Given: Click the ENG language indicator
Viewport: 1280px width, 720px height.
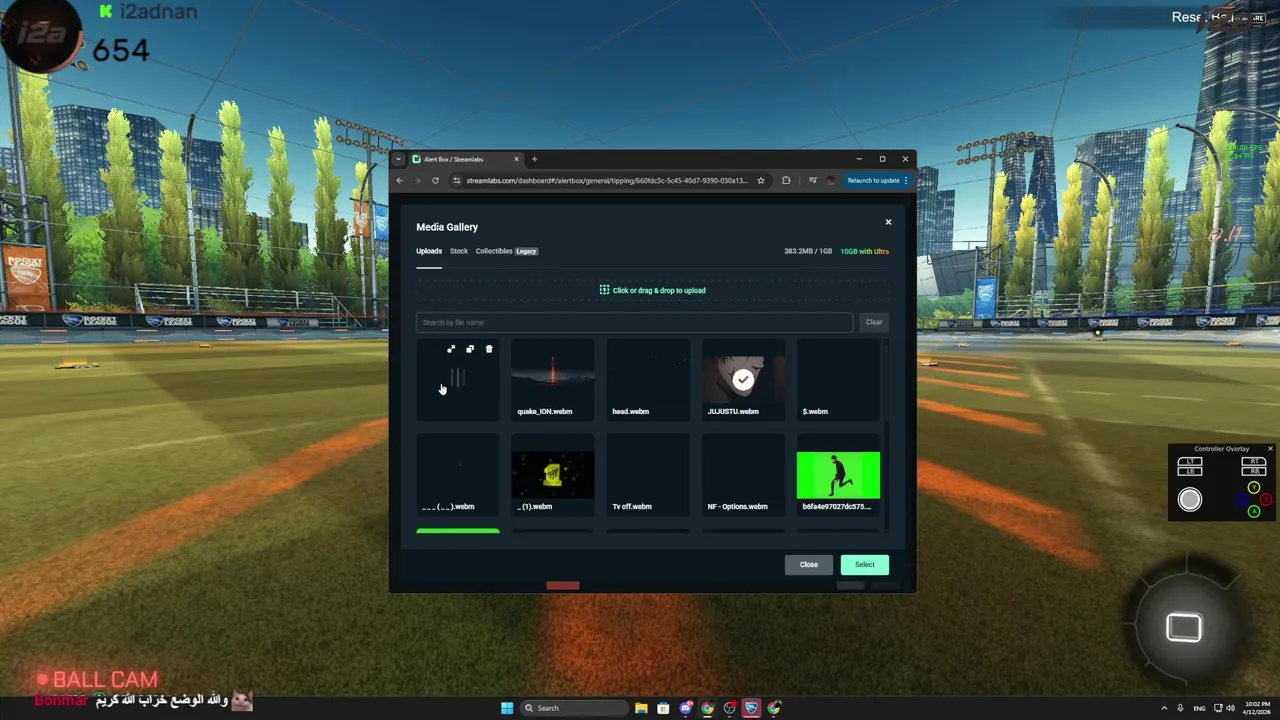Looking at the screenshot, I should (1200, 708).
